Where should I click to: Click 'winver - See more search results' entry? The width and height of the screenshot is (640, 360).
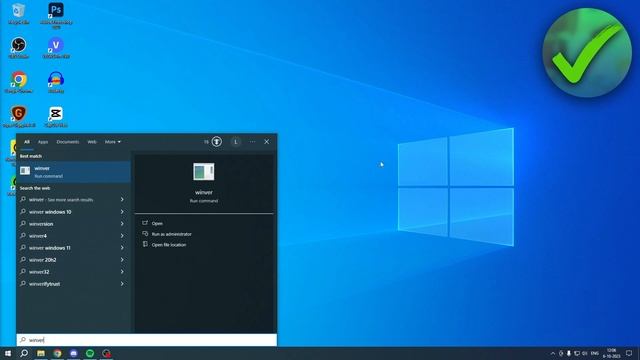tap(73, 200)
